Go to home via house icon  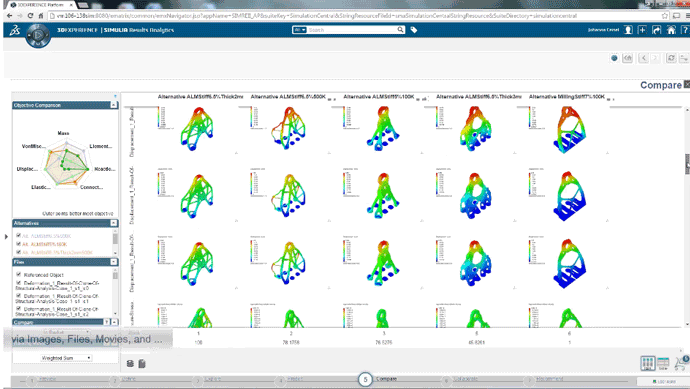point(671,30)
